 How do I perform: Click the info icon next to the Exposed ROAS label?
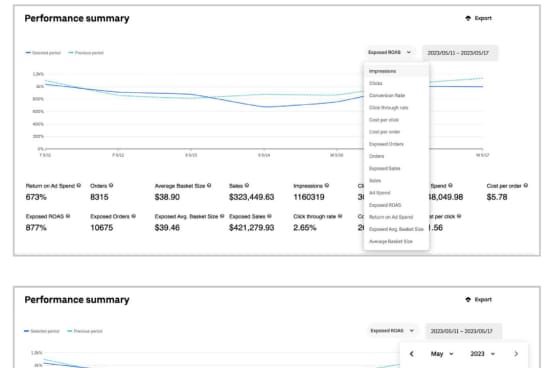click(x=68, y=216)
